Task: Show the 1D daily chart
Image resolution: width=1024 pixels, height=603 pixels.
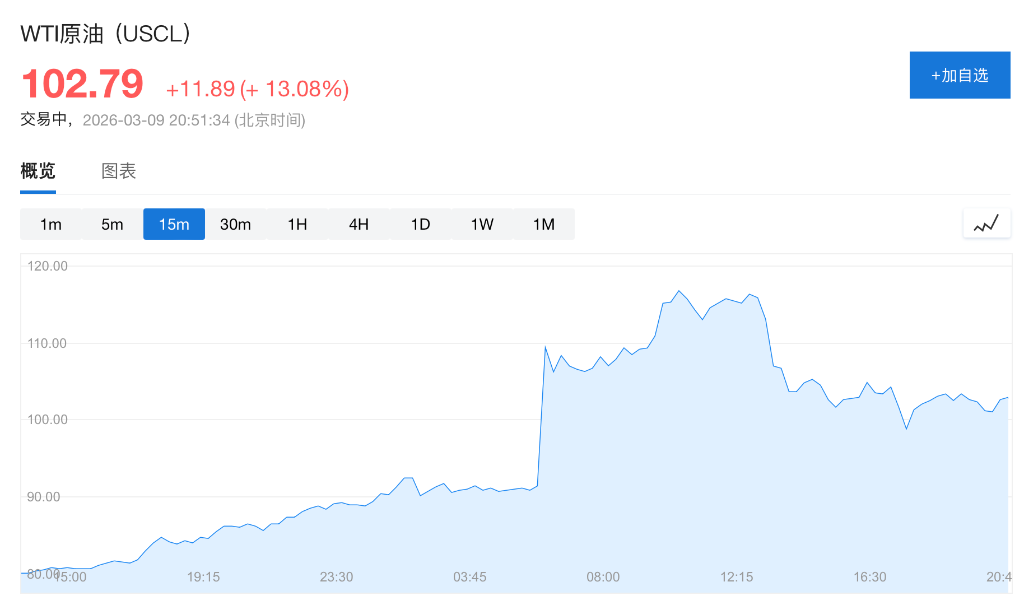Action: [x=420, y=224]
